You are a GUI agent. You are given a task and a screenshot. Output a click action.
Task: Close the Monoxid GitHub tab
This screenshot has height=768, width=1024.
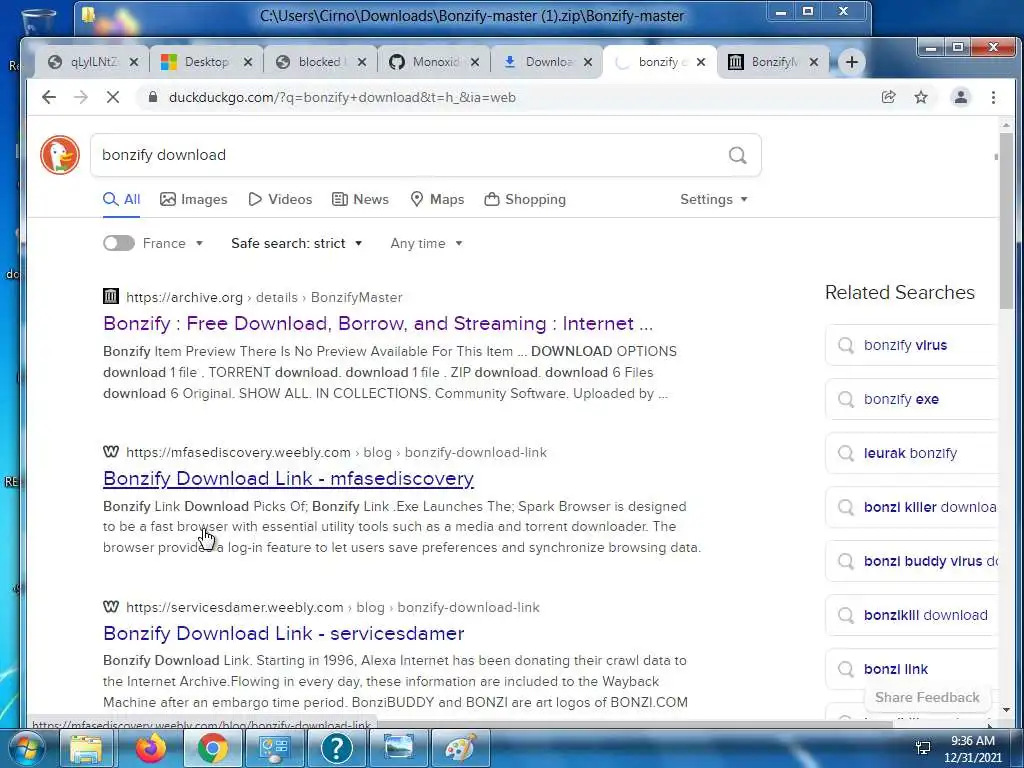(x=475, y=62)
